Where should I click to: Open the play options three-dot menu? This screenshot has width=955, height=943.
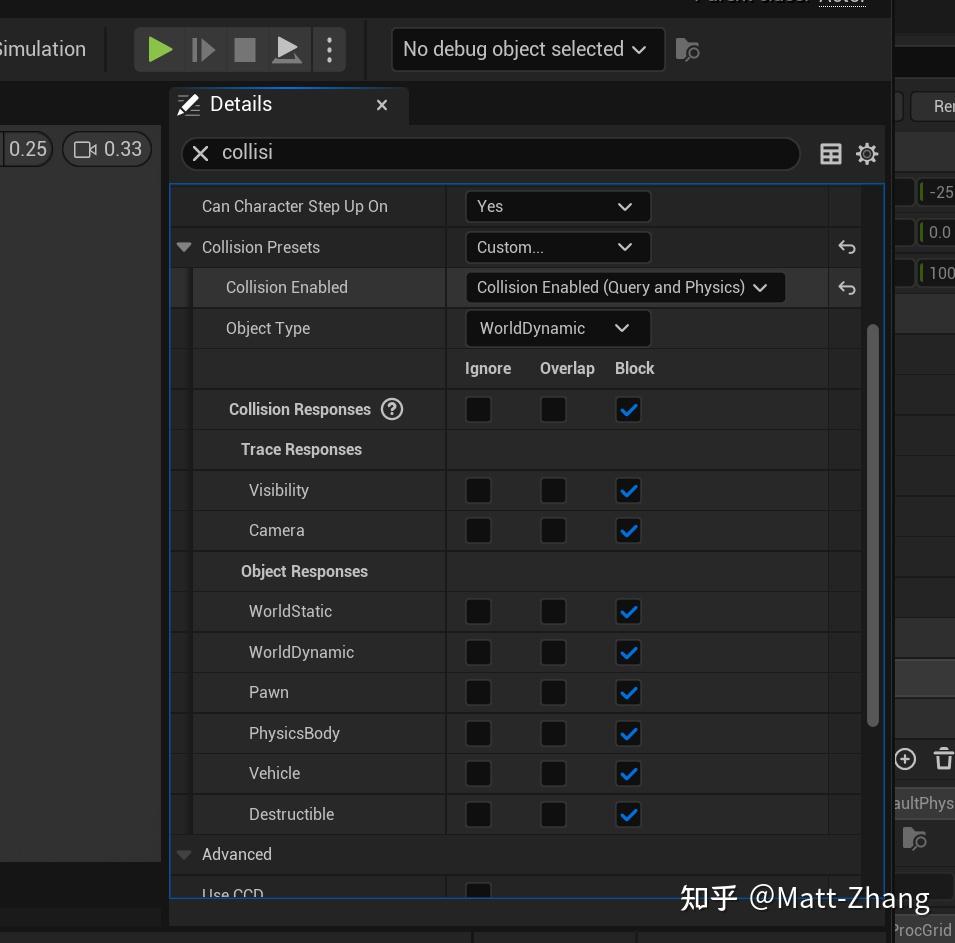tap(329, 49)
